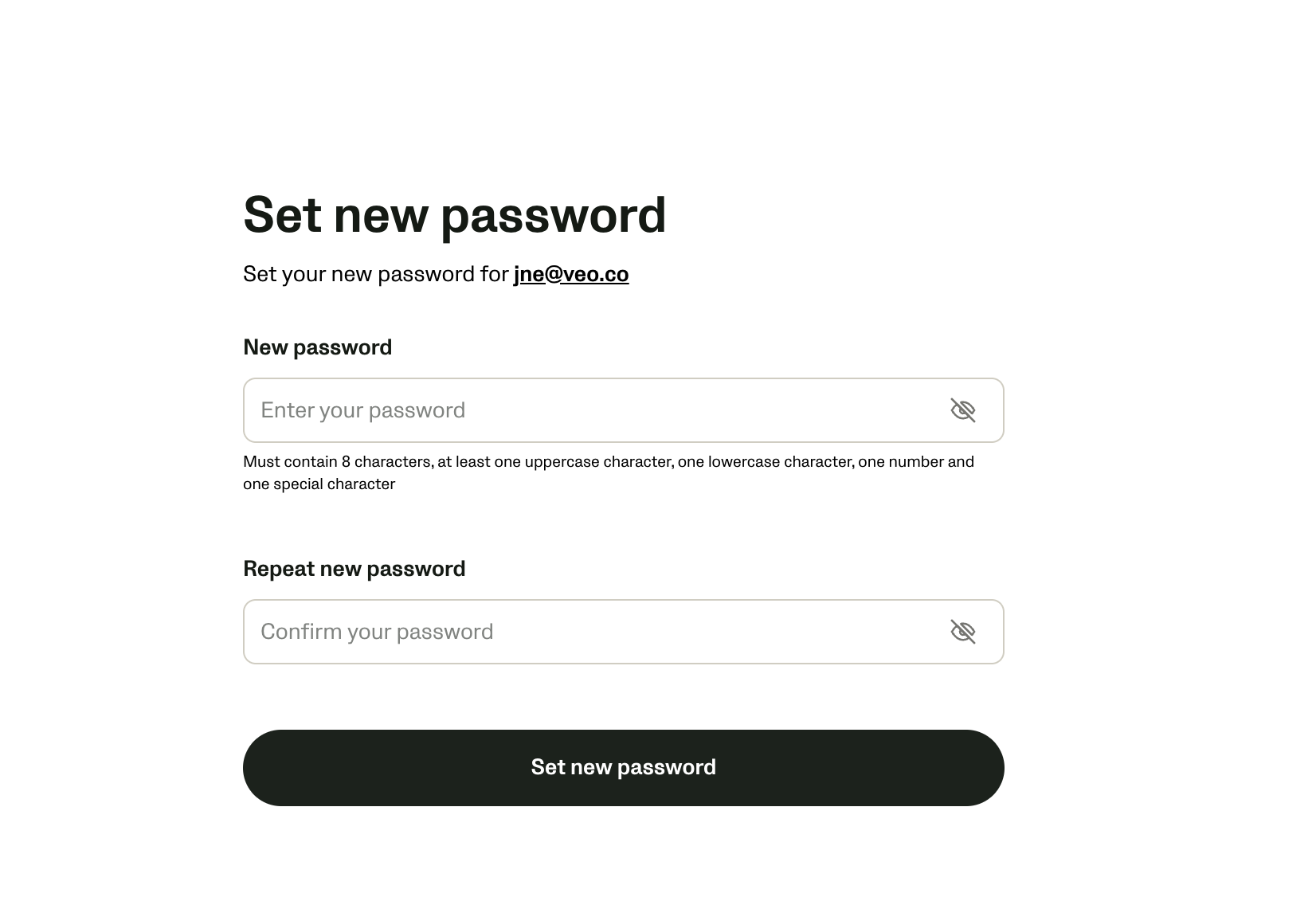The width and height of the screenshot is (1316, 897).
Task: Toggle visibility of the Repeat new password field
Action: [962, 632]
